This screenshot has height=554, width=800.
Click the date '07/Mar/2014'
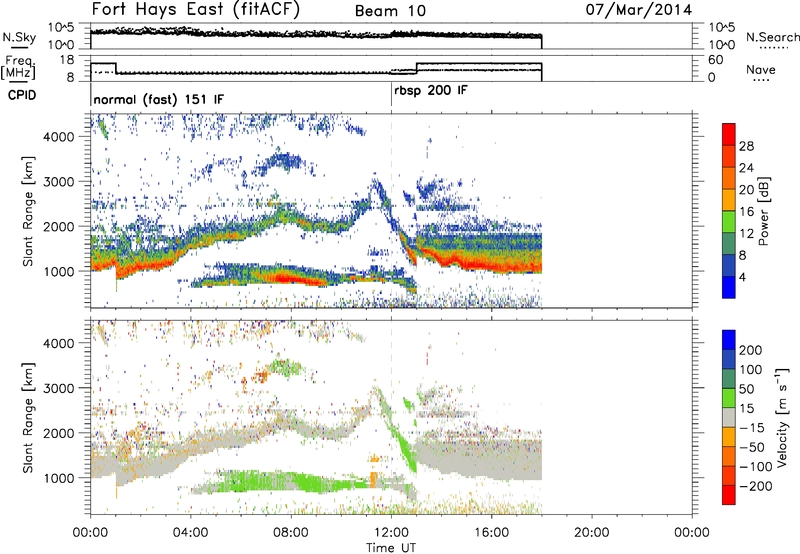639,10
